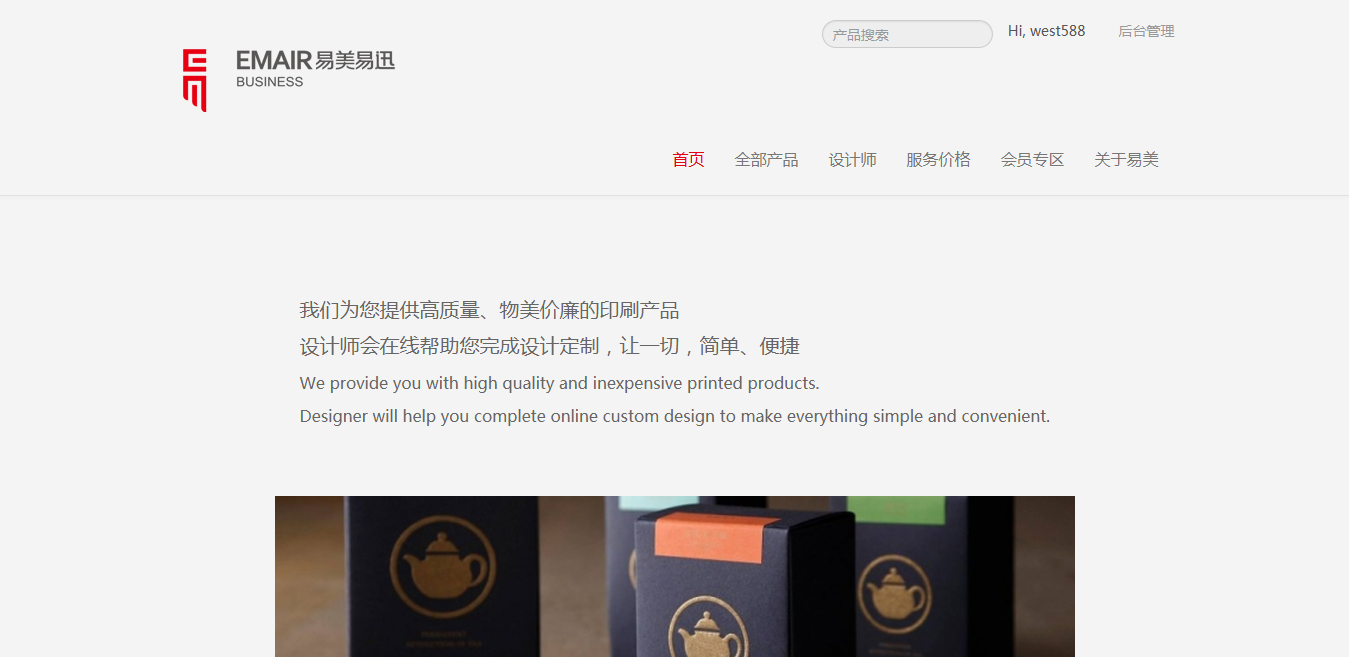The height and width of the screenshot is (657, 1349).
Task: Go to 后台管理 admin panel
Action: (x=1146, y=31)
